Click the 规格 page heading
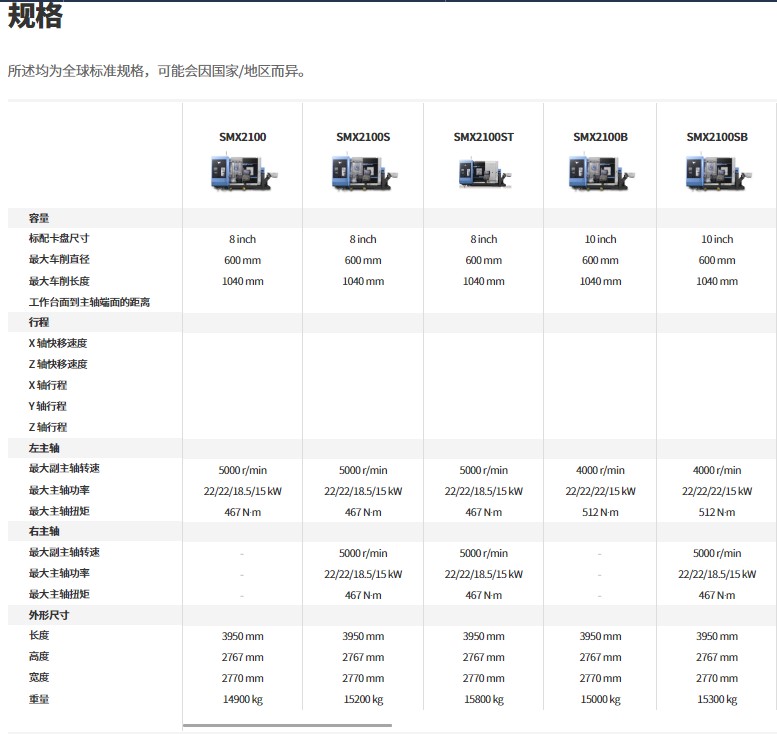 coord(35,15)
